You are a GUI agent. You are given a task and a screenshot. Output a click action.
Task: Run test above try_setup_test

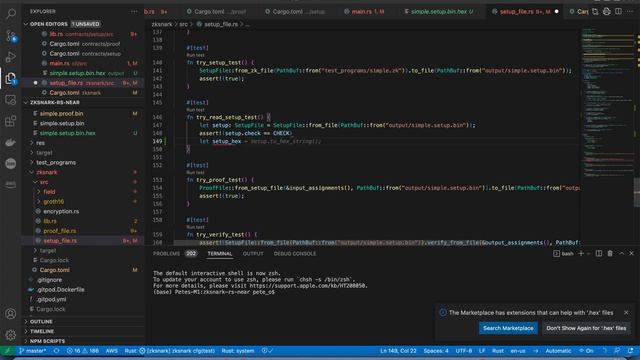coord(195,55)
